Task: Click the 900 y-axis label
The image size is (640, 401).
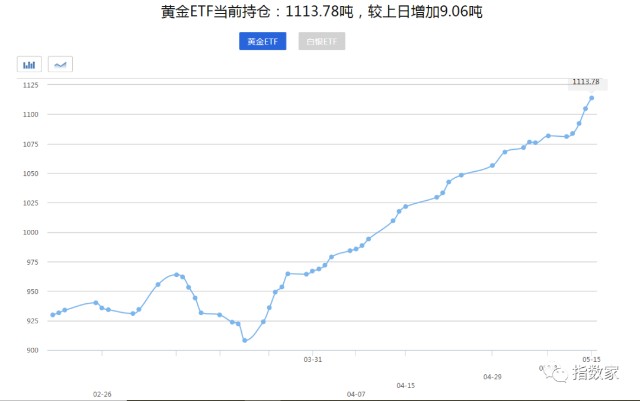Action: [x=32, y=350]
